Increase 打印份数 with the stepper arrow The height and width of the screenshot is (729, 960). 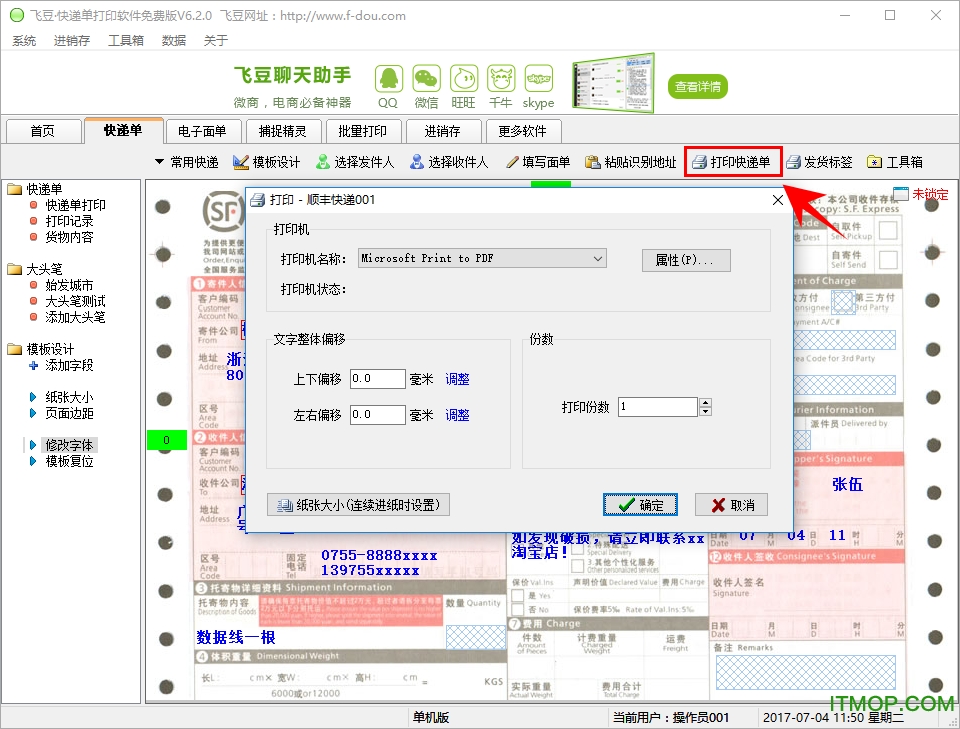tap(706, 402)
